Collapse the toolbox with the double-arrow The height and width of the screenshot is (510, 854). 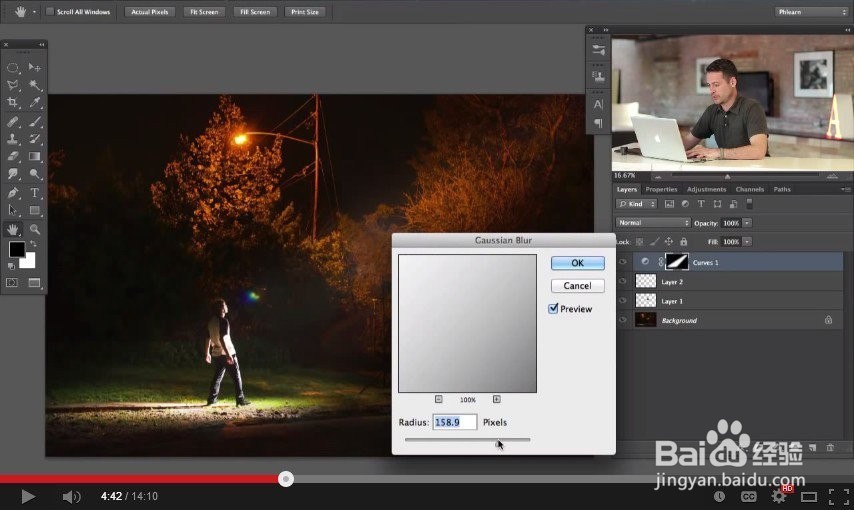[x=41, y=44]
